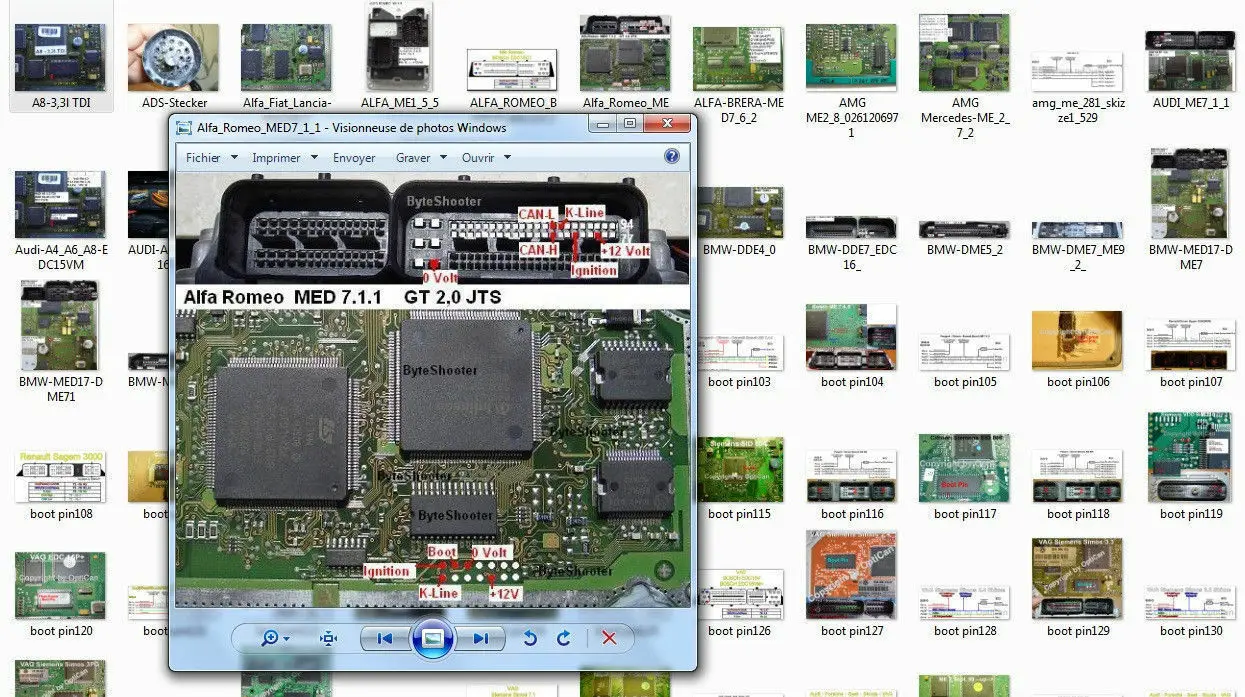Open photo viewer help (blue question mark)
The height and width of the screenshot is (697, 1245).
[x=672, y=157]
